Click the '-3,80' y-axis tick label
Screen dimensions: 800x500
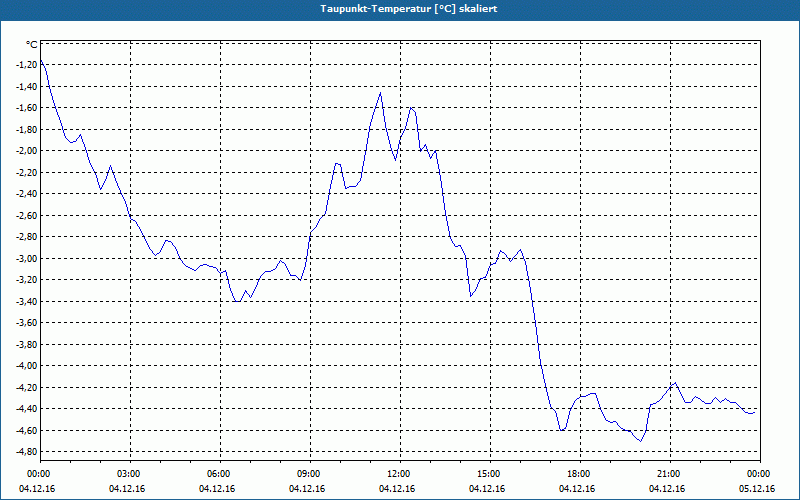coord(28,344)
